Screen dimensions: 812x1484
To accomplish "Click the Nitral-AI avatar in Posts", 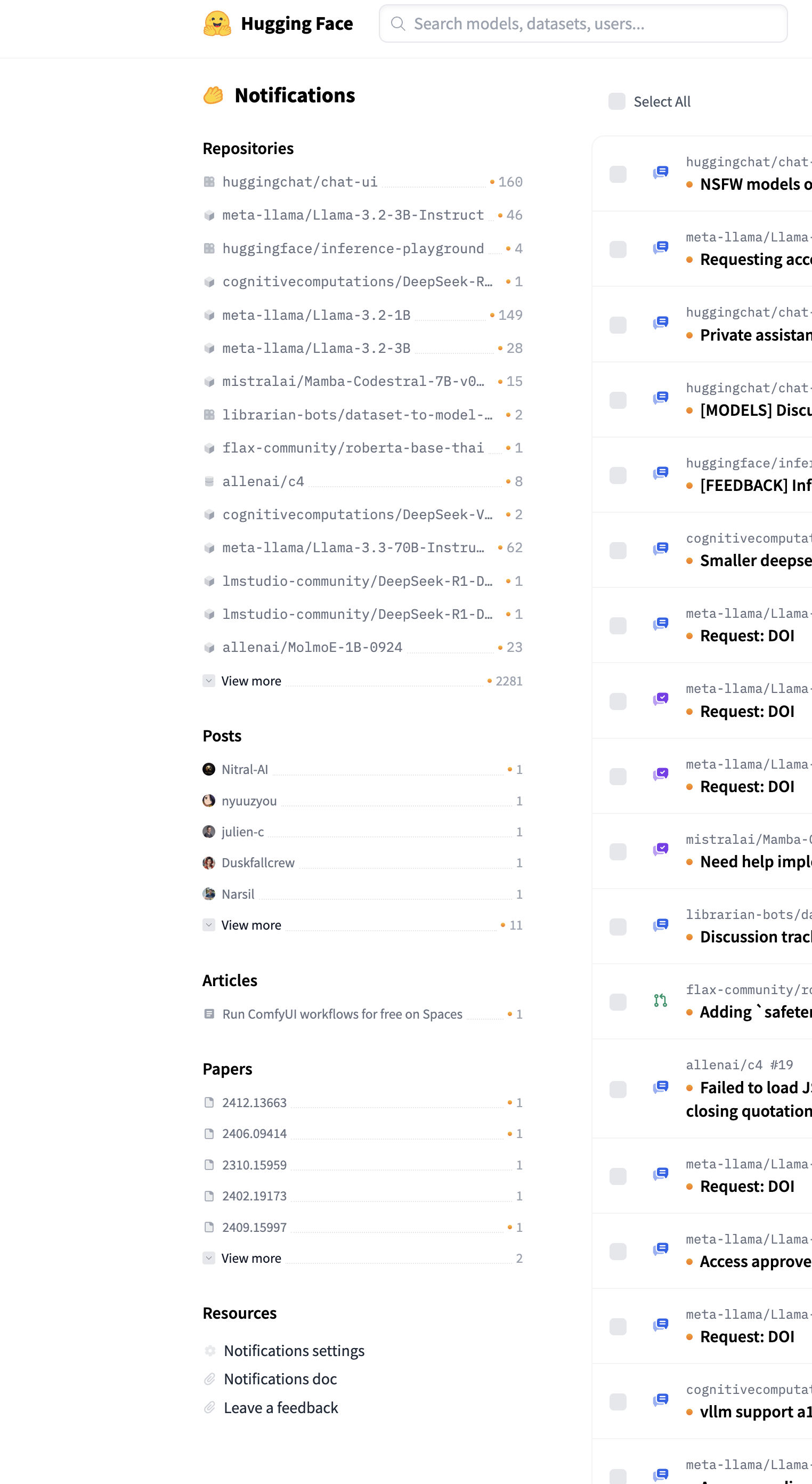I will coord(209,769).
